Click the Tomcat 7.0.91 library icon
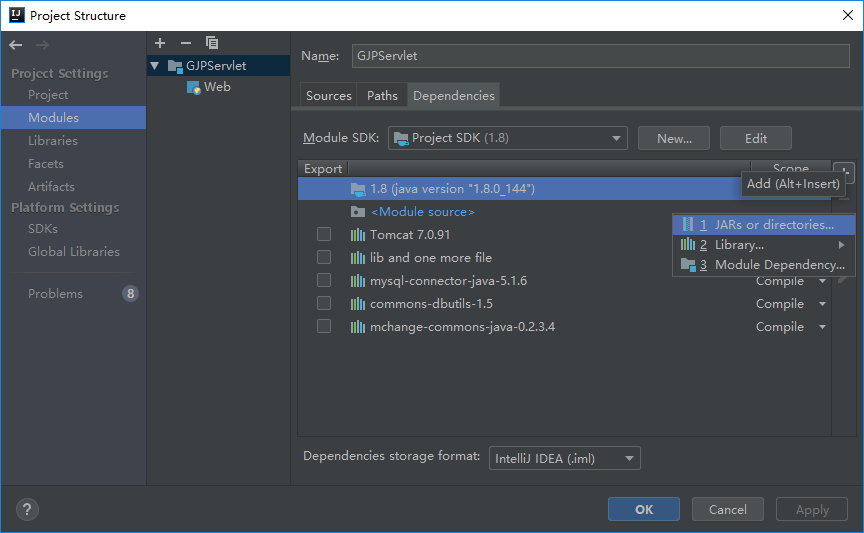This screenshot has height=533, width=864. coord(358,235)
